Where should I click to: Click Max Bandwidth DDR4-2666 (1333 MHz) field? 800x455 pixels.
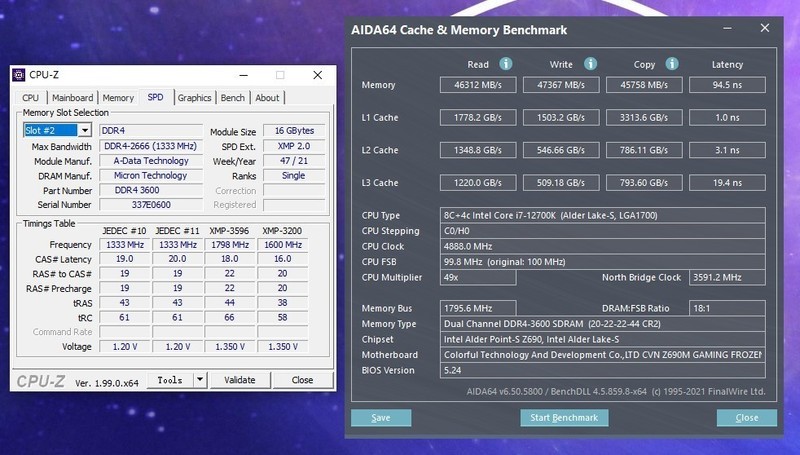(151, 146)
